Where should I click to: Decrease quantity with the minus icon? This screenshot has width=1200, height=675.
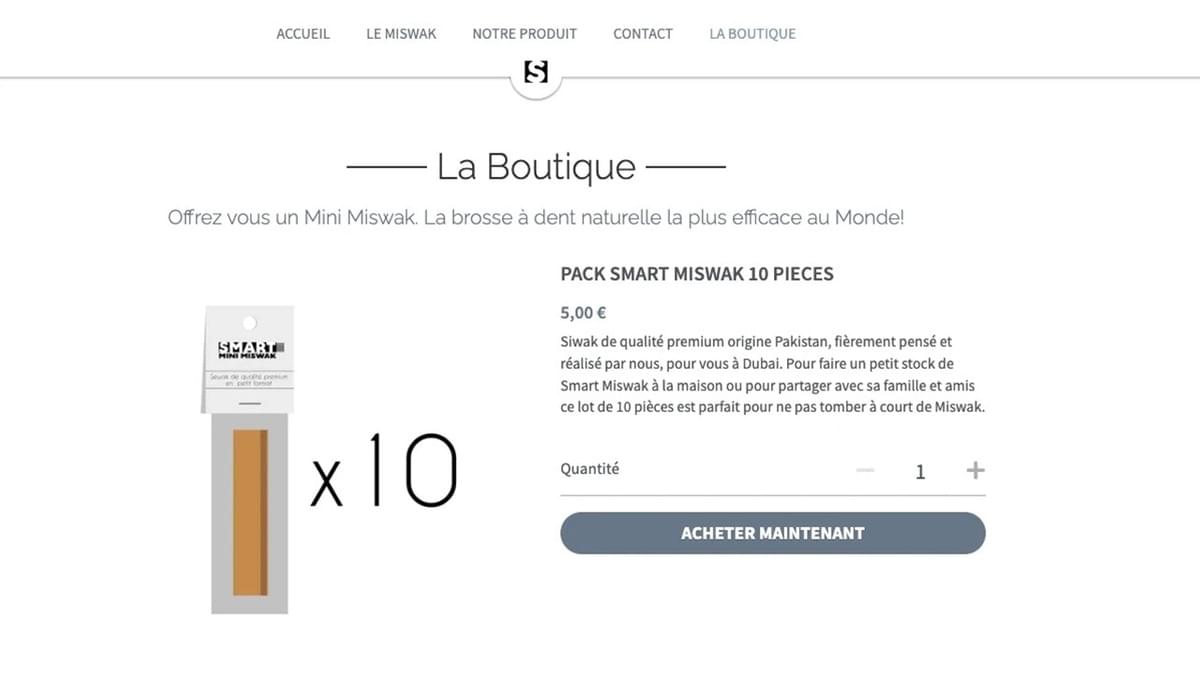[866, 471]
